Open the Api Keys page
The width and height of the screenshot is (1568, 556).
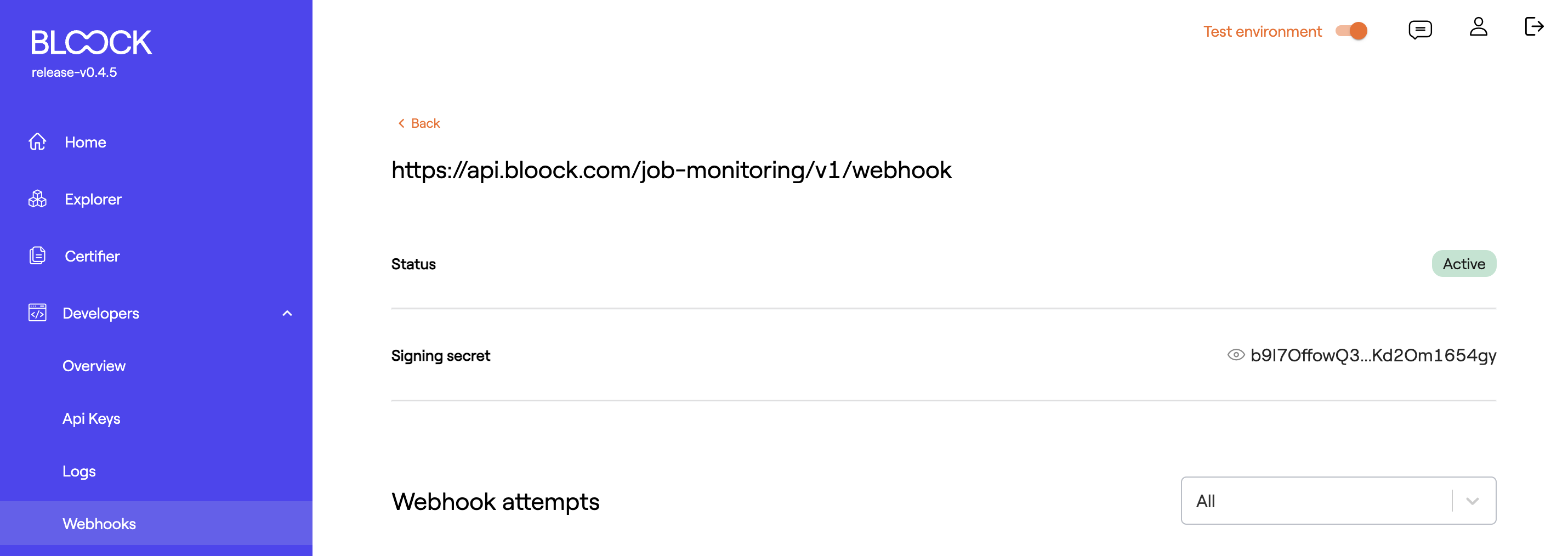[x=90, y=418]
